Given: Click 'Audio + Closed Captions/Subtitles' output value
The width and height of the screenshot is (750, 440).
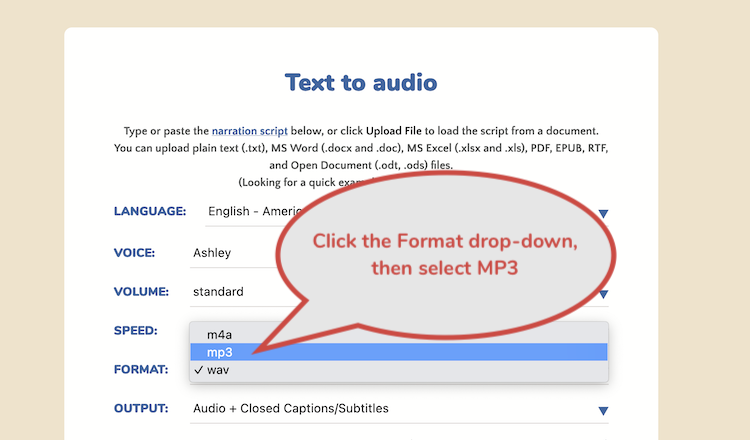Looking at the screenshot, I should coord(291,408).
